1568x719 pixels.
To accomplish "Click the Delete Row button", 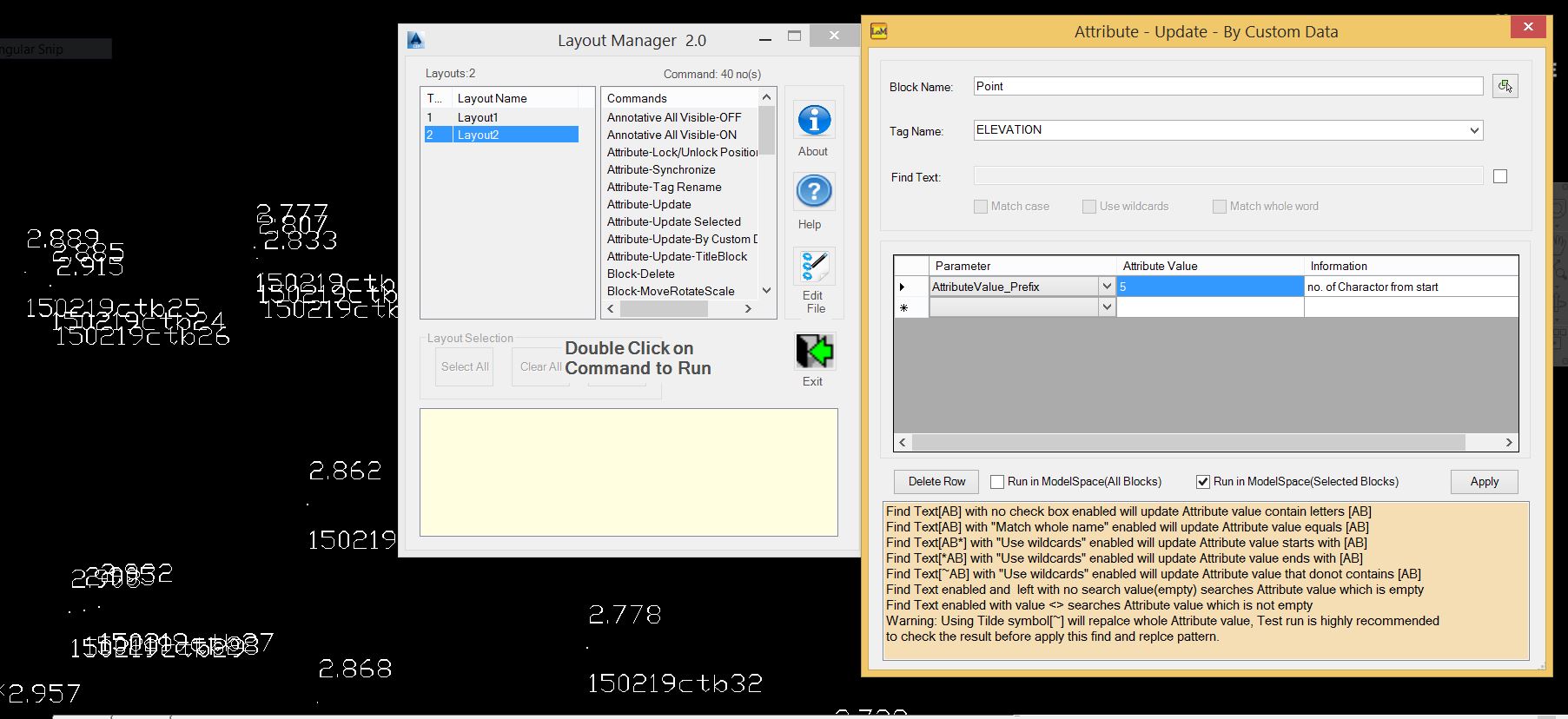I will pos(936,481).
